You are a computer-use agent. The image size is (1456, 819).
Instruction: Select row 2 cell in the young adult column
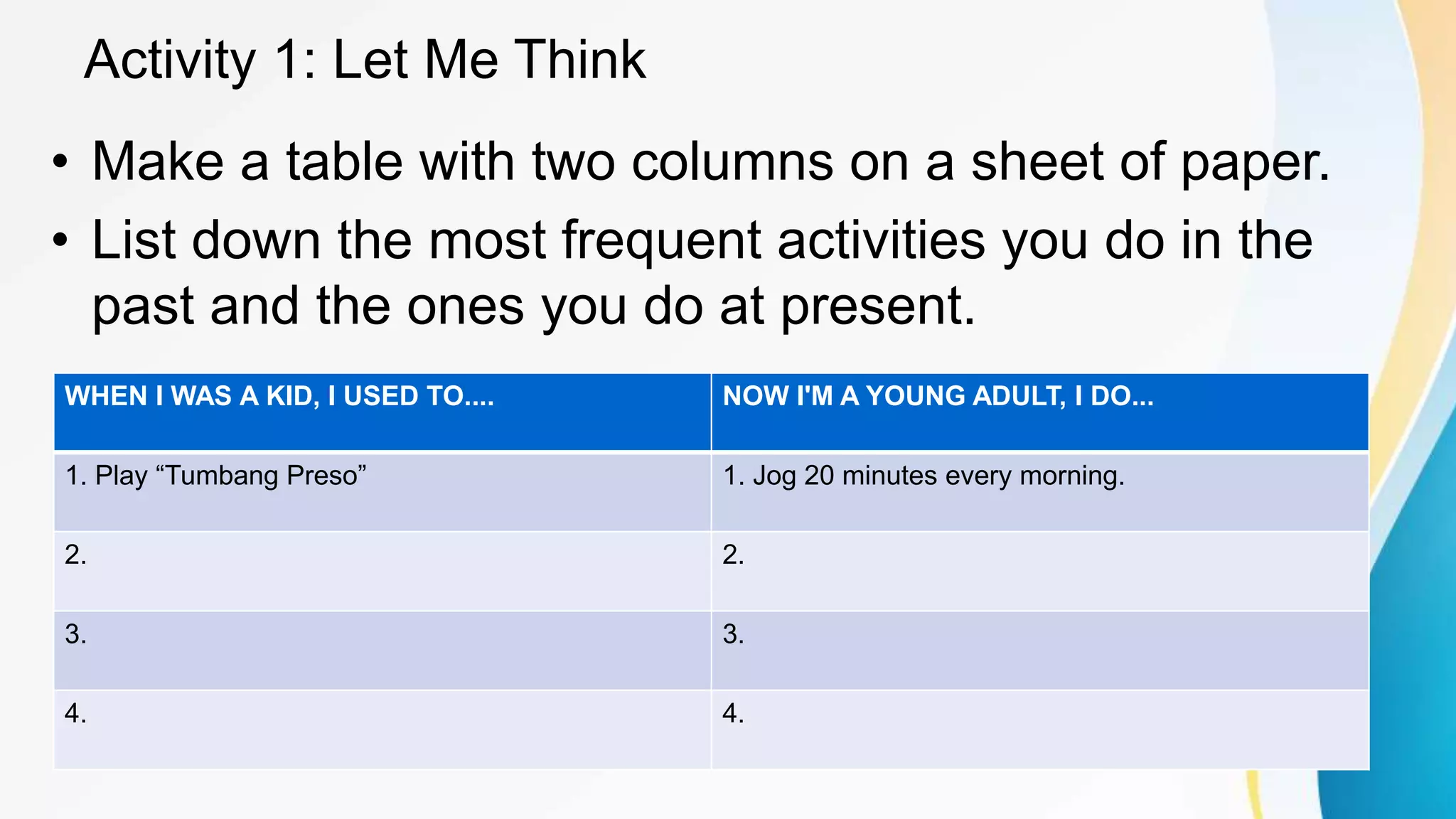(1039, 571)
